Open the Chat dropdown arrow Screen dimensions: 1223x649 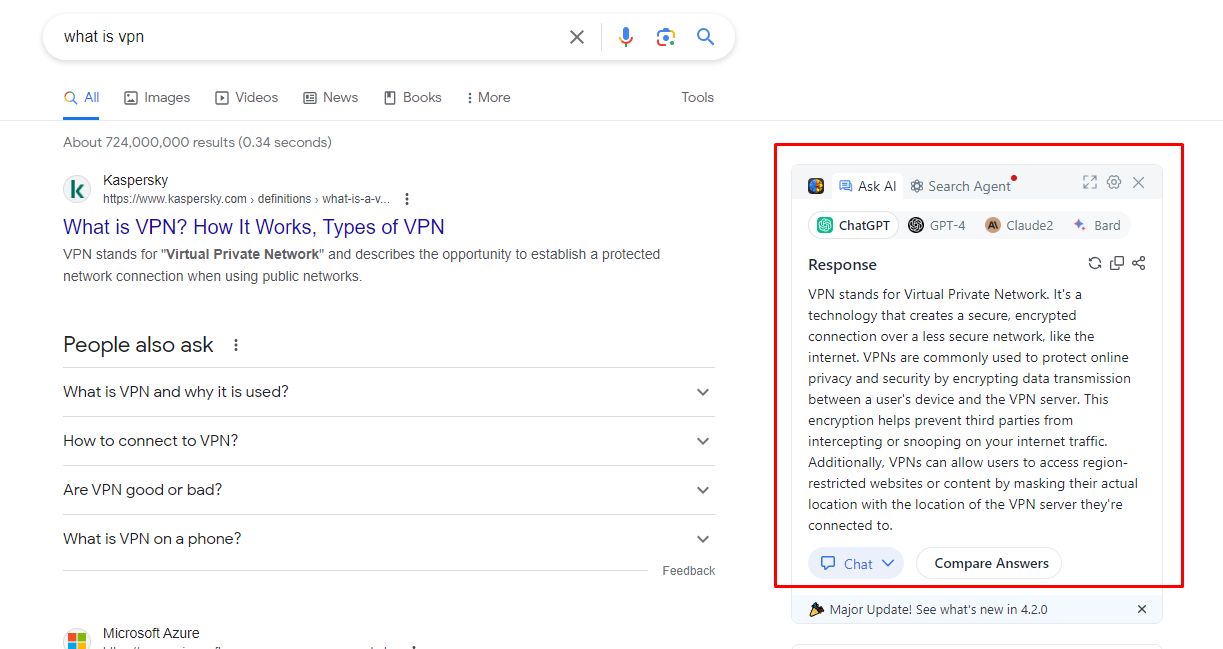click(x=886, y=562)
